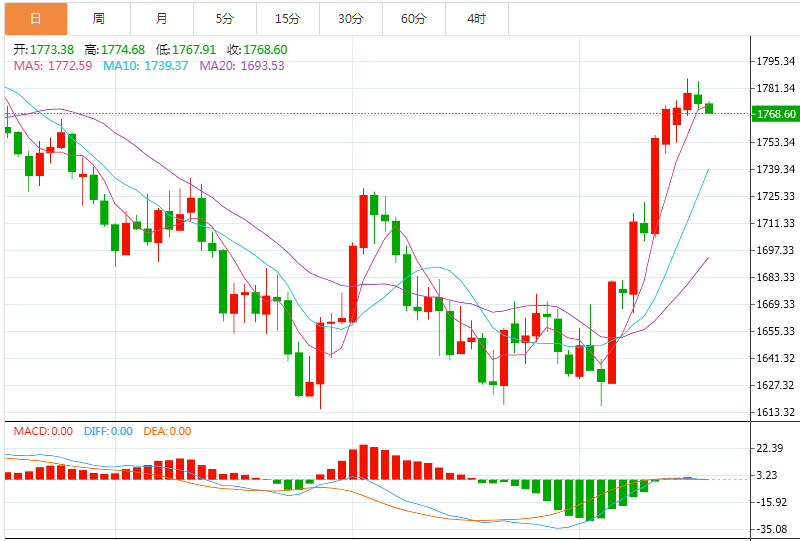Viewport: 800px width, 541px height.
Task: Click the 1739.34 price axis label
Action: pos(776,169)
